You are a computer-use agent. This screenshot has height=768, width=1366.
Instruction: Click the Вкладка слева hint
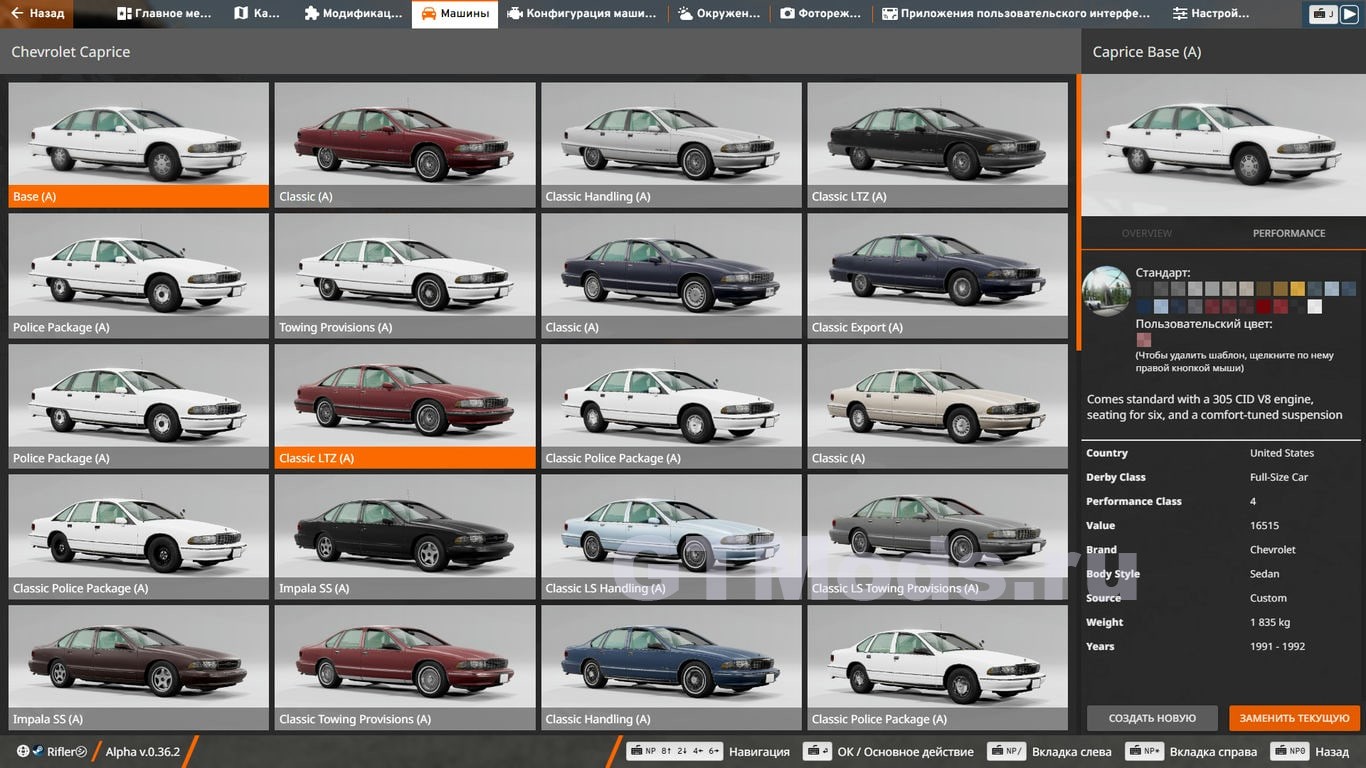[x=1049, y=751]
